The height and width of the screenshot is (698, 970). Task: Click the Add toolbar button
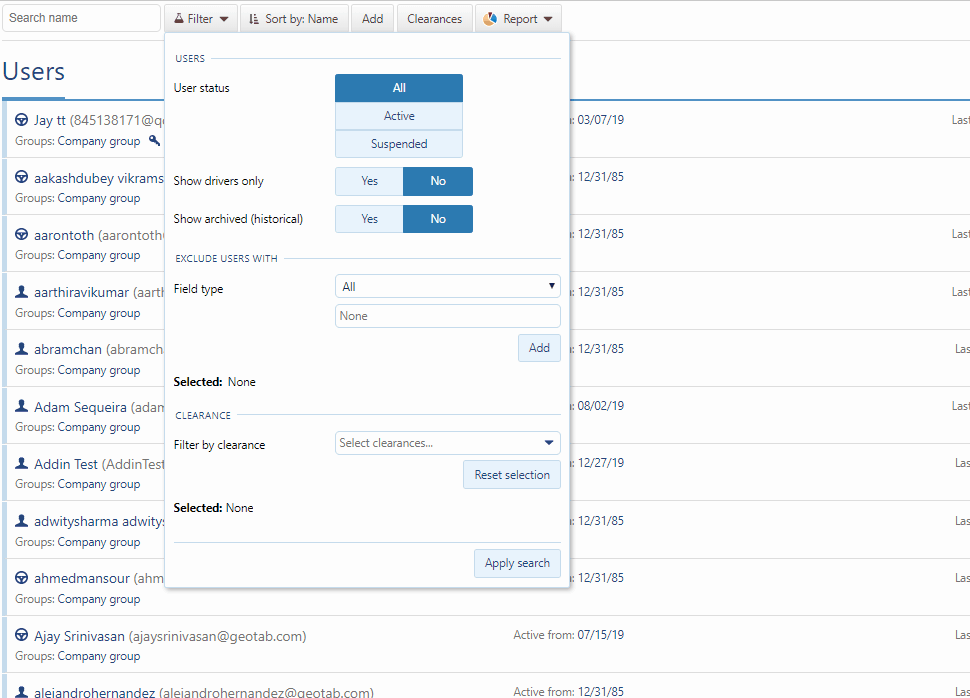(372, 19)
